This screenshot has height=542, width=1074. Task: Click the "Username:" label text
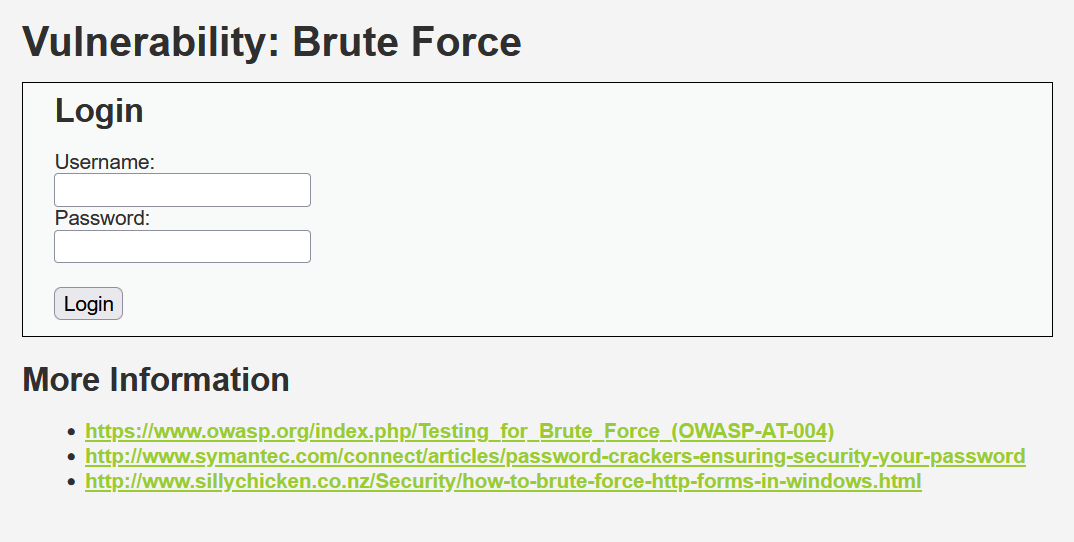(105, 162)
